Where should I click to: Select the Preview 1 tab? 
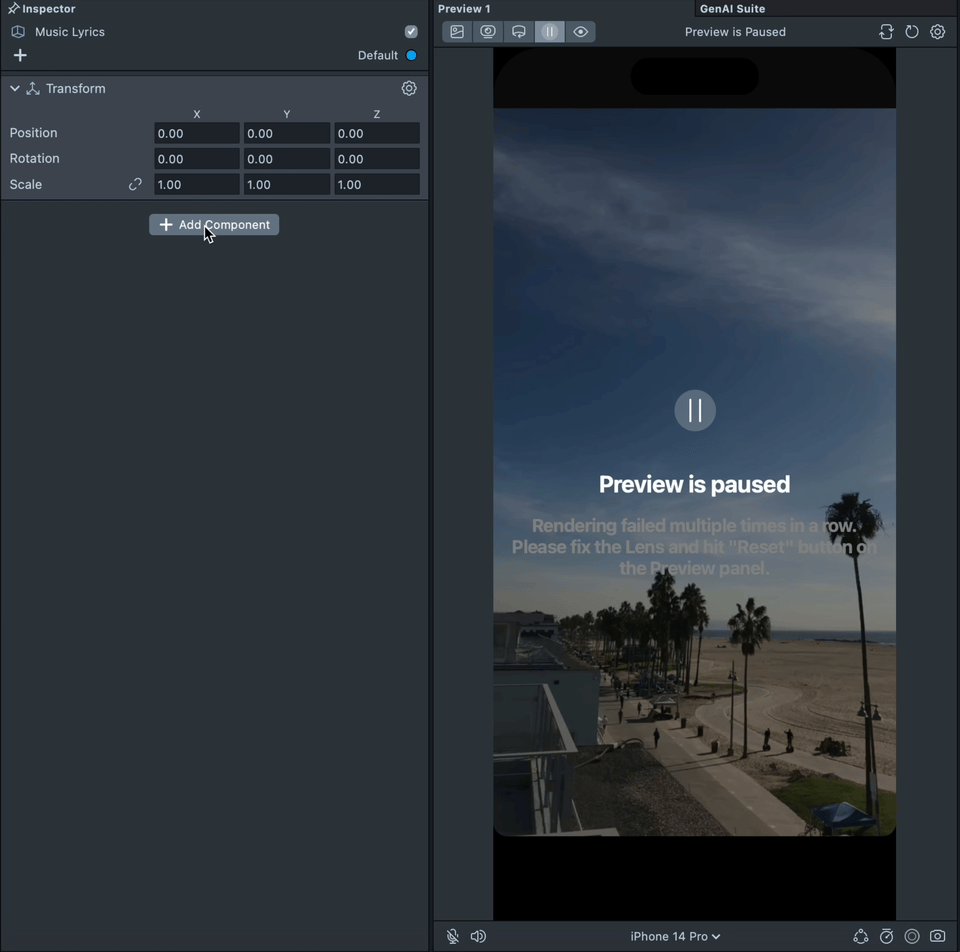coord(464,9)
